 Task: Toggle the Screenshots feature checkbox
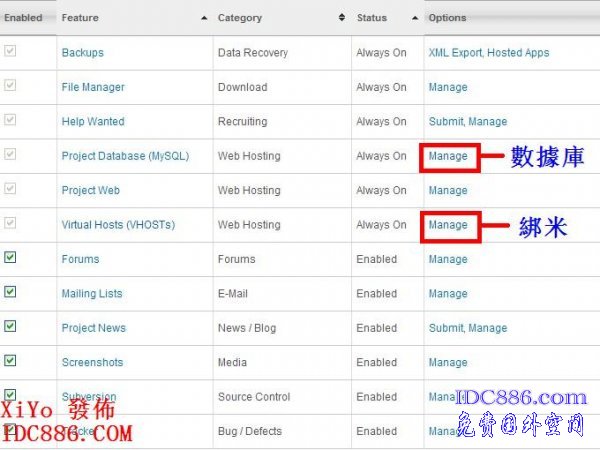[10, 361]
